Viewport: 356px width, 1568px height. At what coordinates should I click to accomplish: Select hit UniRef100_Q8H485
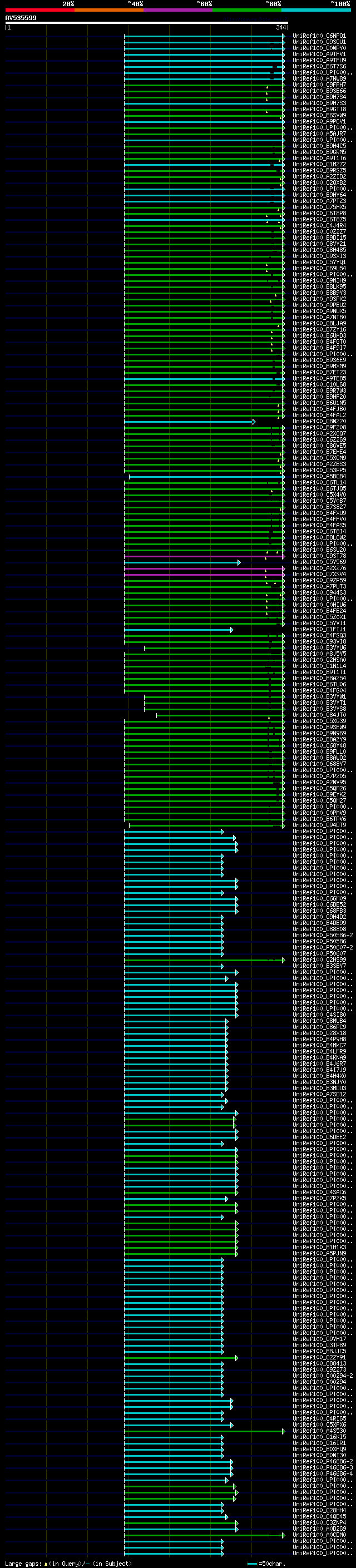(x=319, y=250)
